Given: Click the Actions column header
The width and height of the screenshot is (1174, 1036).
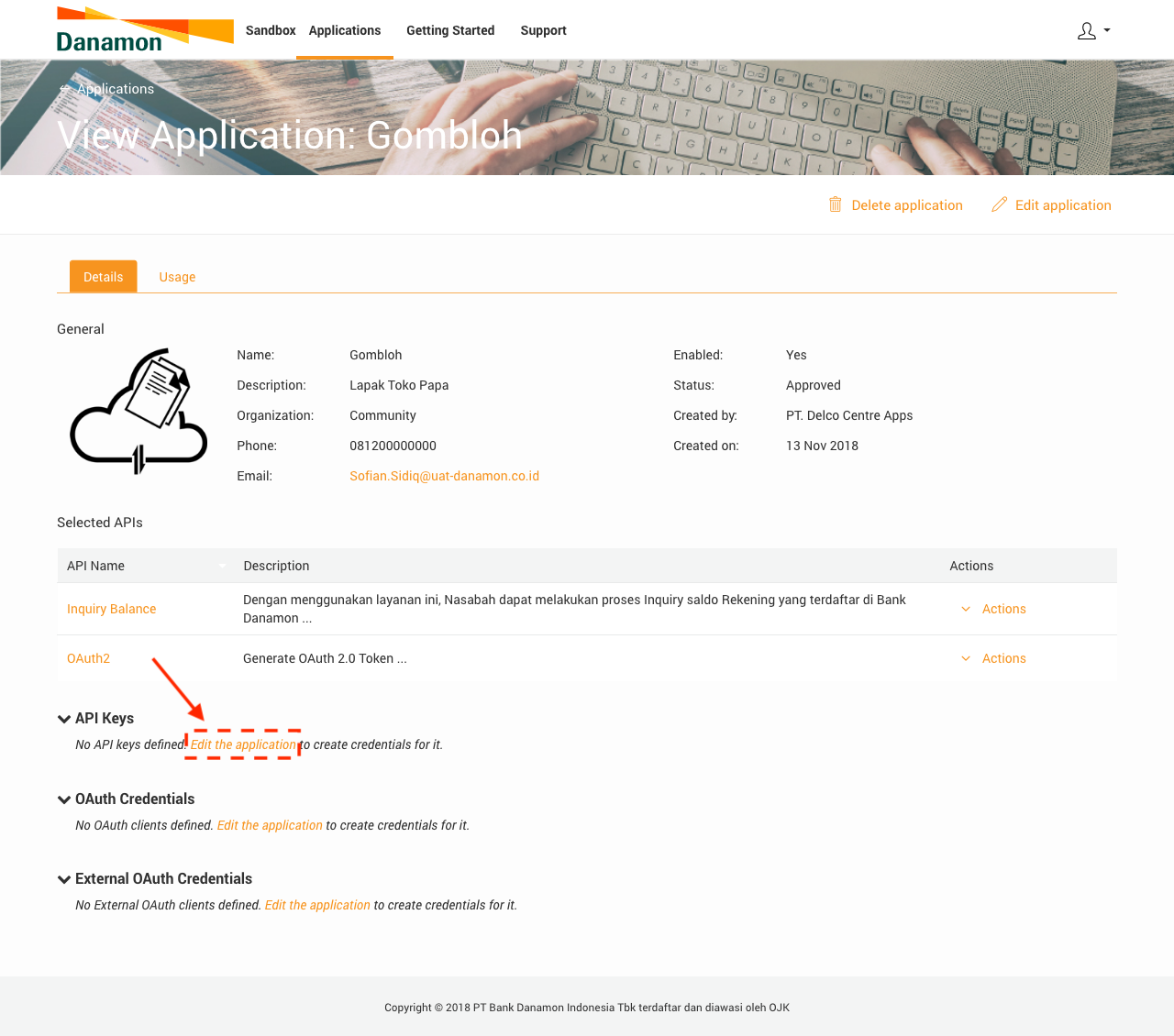Looking at the screenshot, I should (971, 566).
